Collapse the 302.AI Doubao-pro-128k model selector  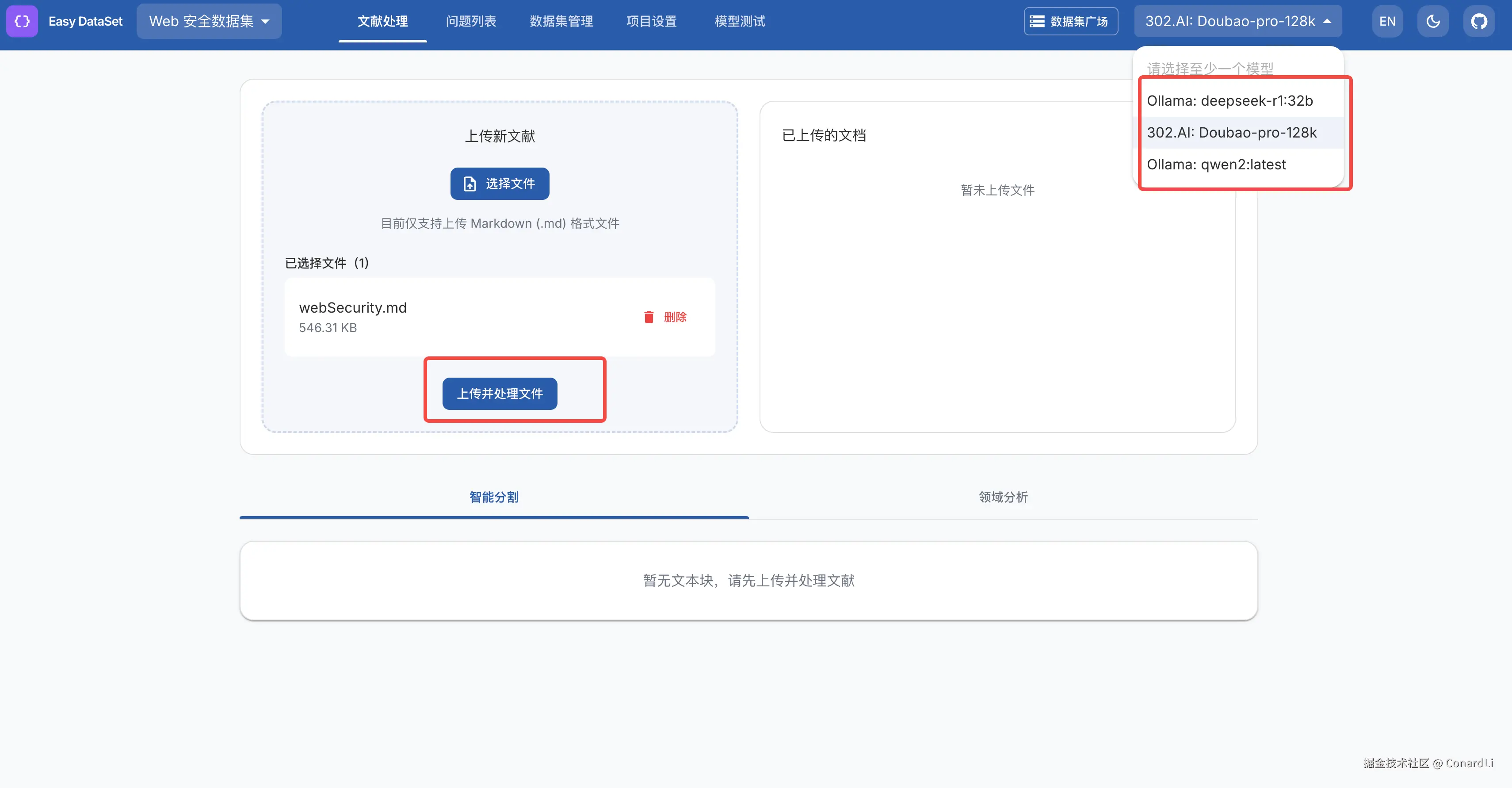[1237, 21]
